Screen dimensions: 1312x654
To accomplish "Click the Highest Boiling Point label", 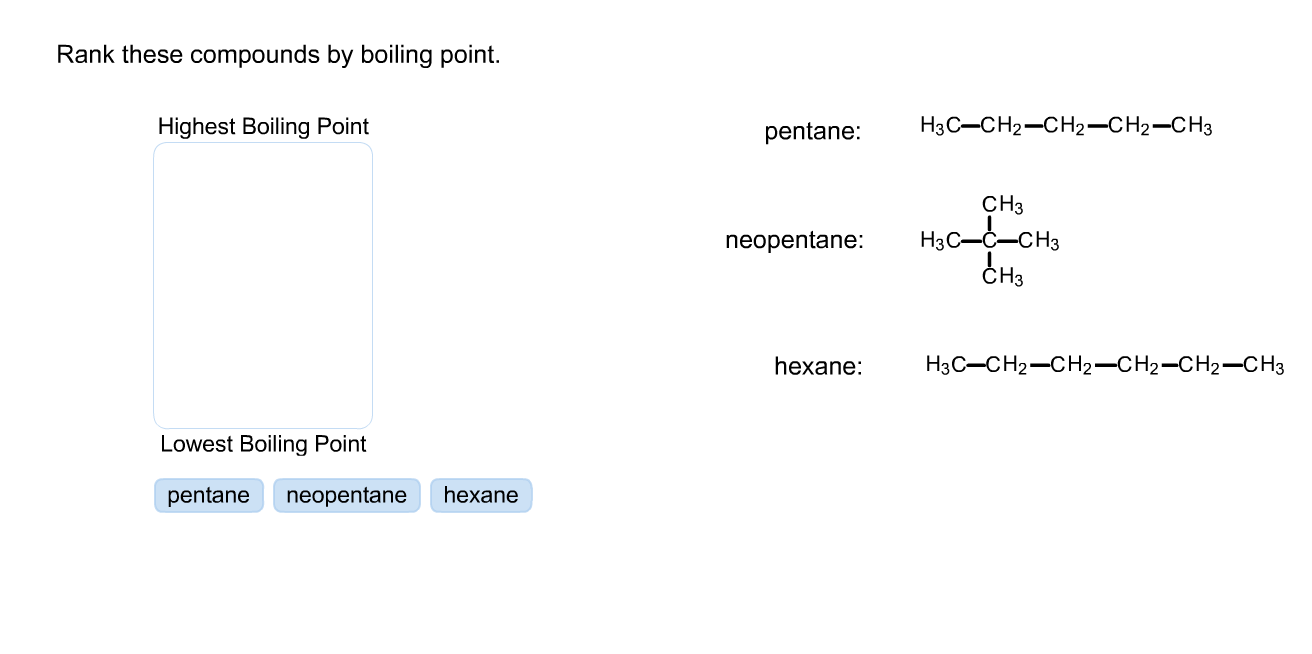I will (x=263, y=126).
